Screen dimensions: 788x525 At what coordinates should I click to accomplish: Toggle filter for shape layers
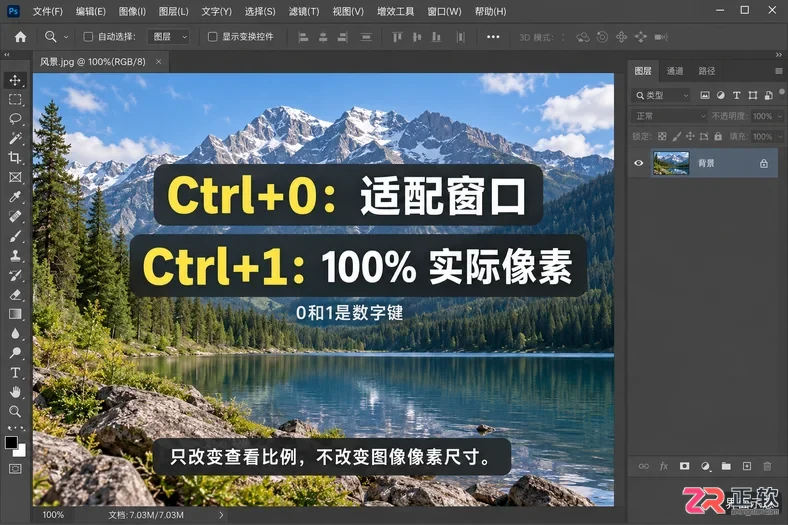point(752,95)
